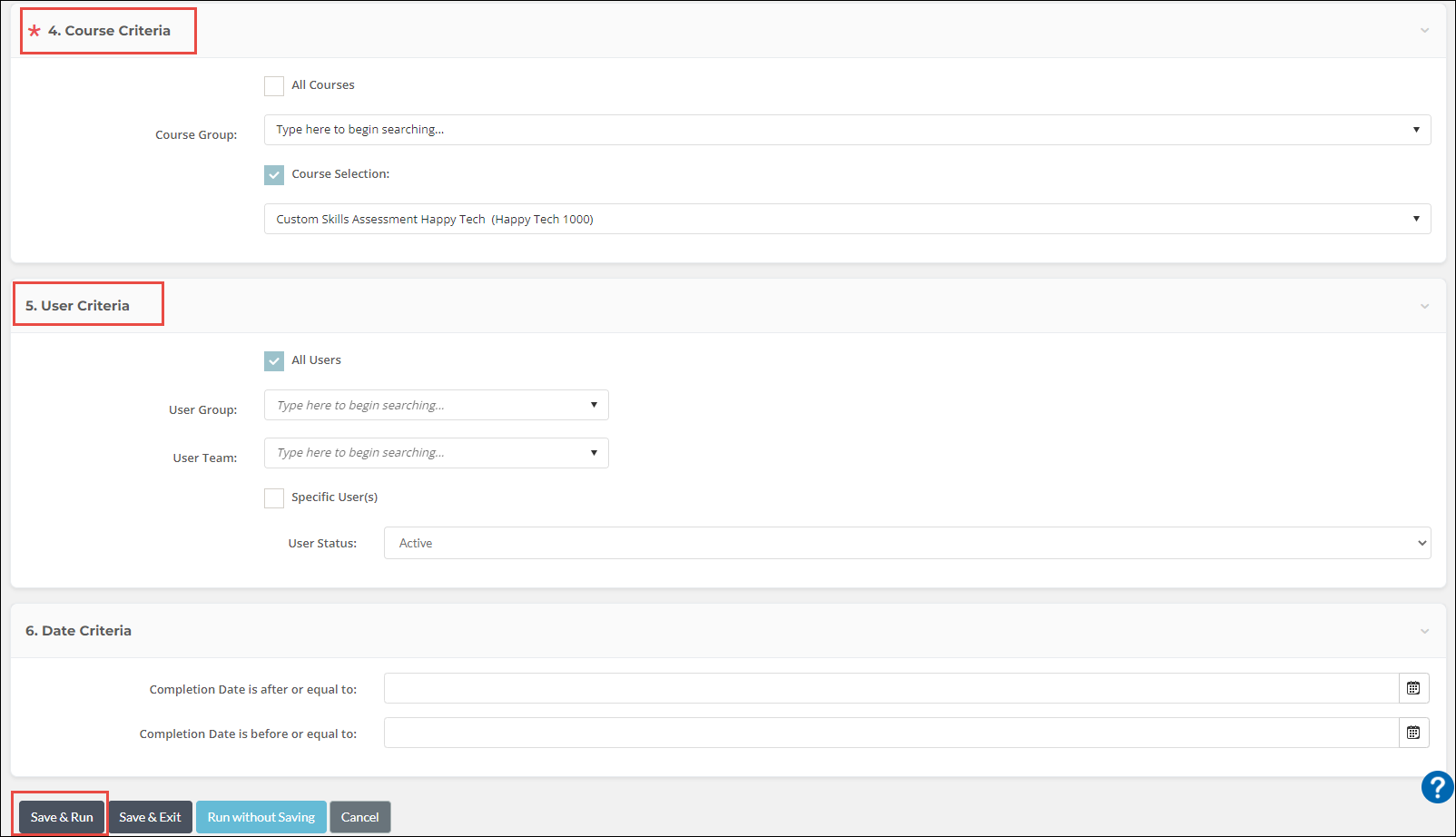Open the Course Selection dropdown with Happy Tech
The image size is (1456, 837).
click(x=846, y=219)
